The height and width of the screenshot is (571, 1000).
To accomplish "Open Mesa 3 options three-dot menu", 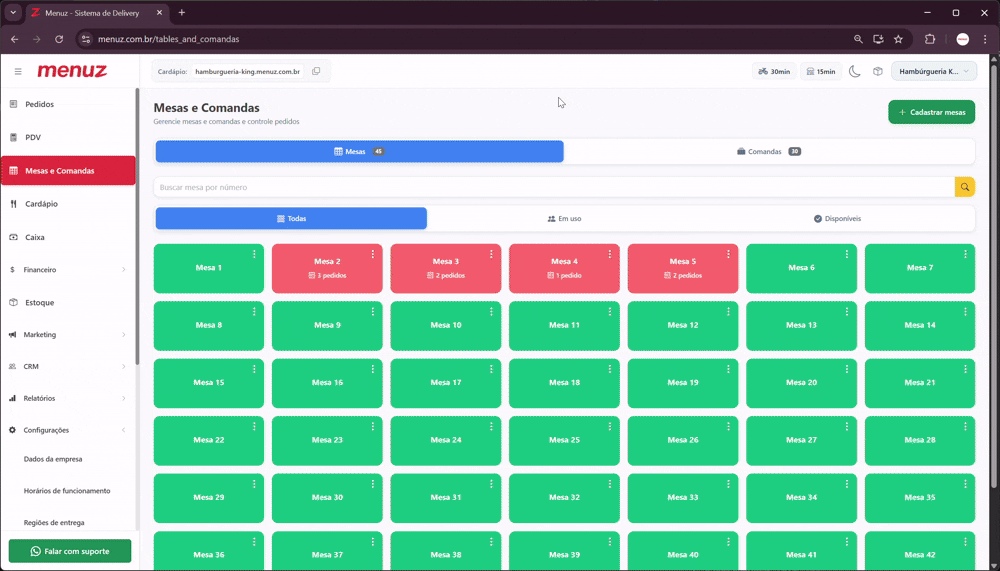I will point(491,254).
